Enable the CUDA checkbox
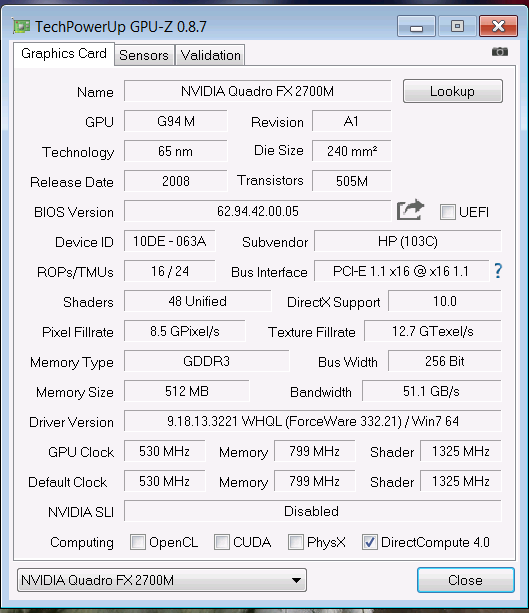This screenshot has width=529, height=613. (x=222, y=542)
